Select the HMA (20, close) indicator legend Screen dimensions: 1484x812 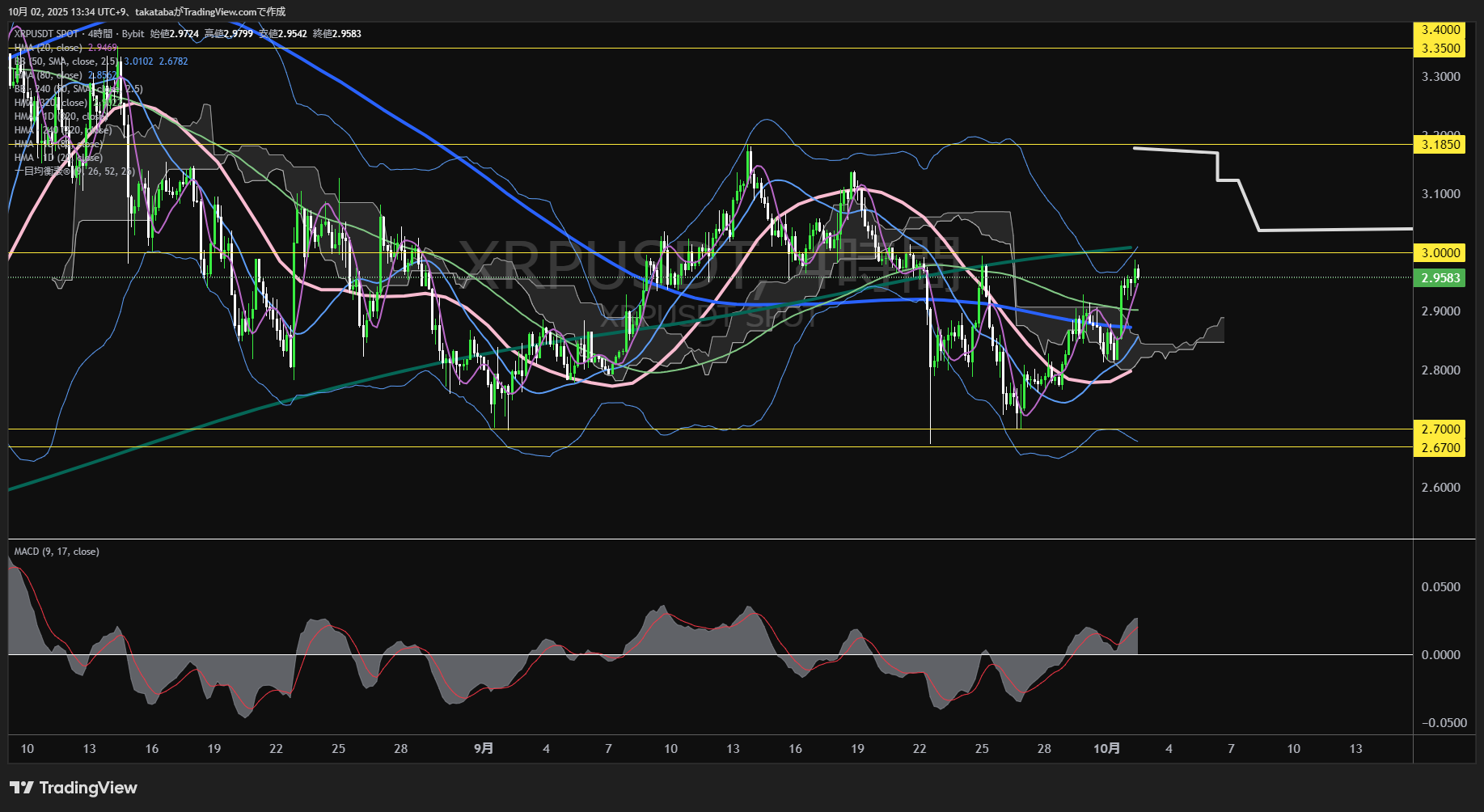(x=49, y=48)
